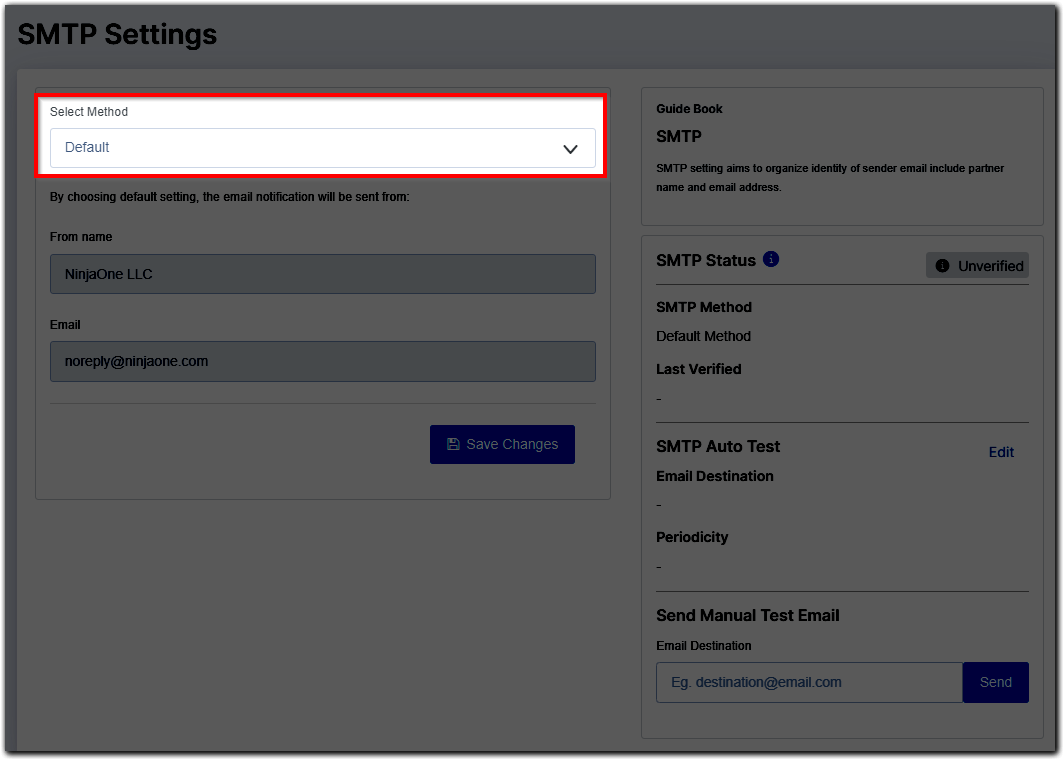The width and height of the screenshot is (1064, 760).
Task: Click the Email field showing noreply@ninjaone.com
Action: 322,361
